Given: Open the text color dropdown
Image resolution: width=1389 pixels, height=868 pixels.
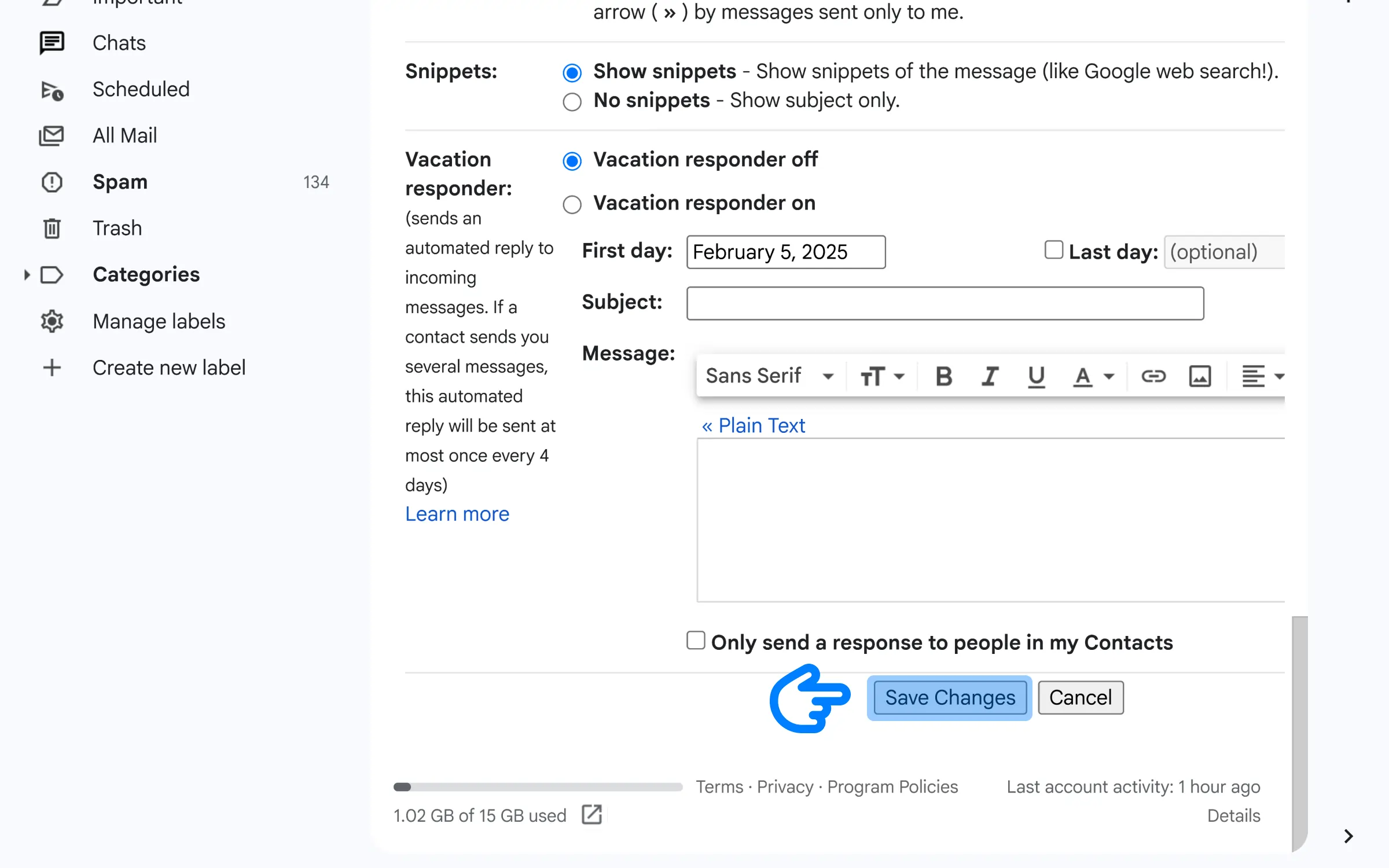Looking at the screenshot, I should coord(1093,376).
